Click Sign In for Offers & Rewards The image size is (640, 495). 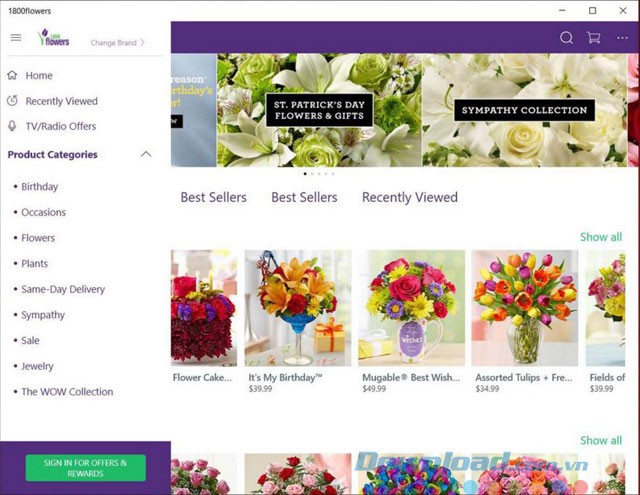(85, 468)
